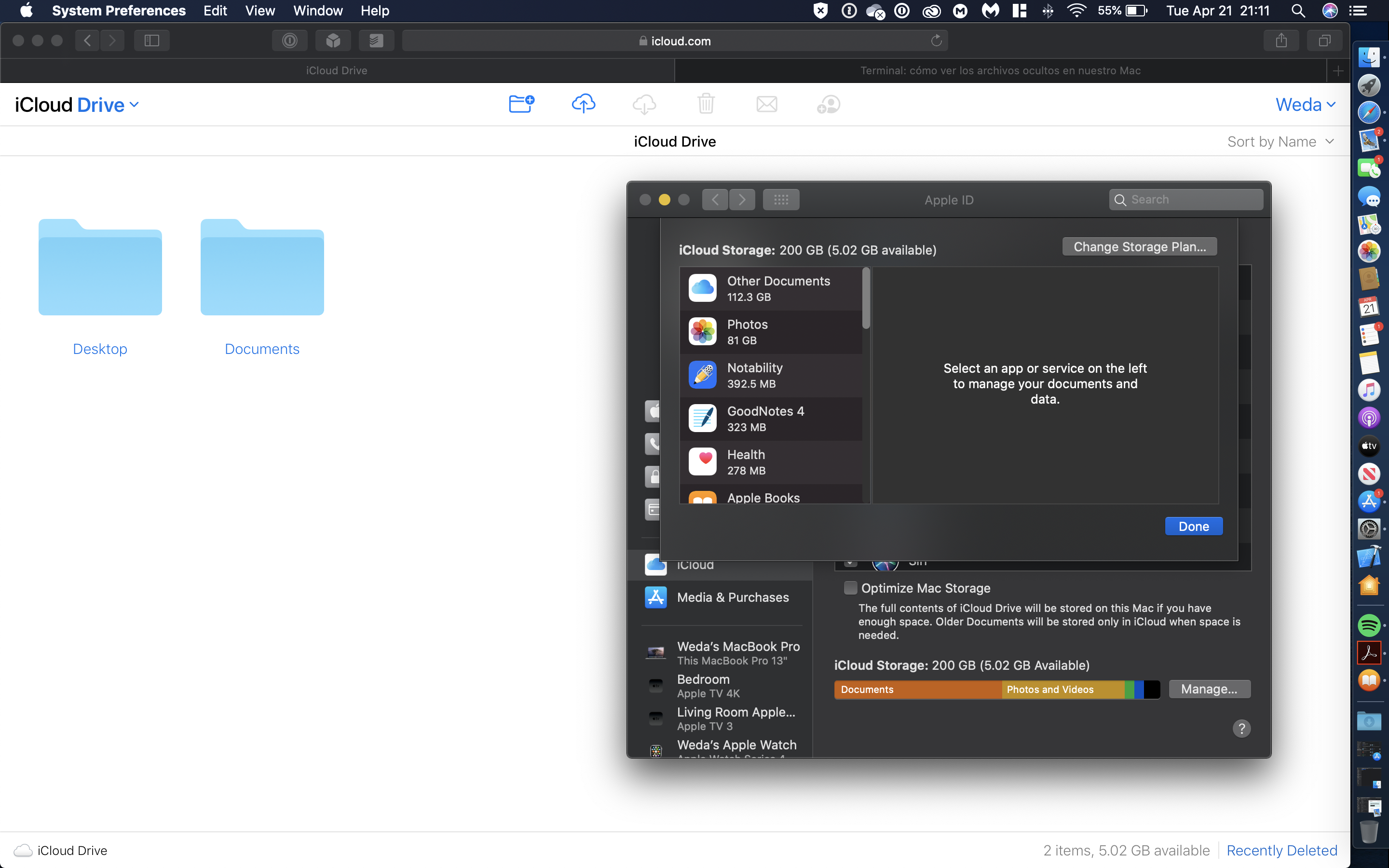Enable Optimize Mac Storage checkbox
1389x868 pixels.
[x=850, y=588]
